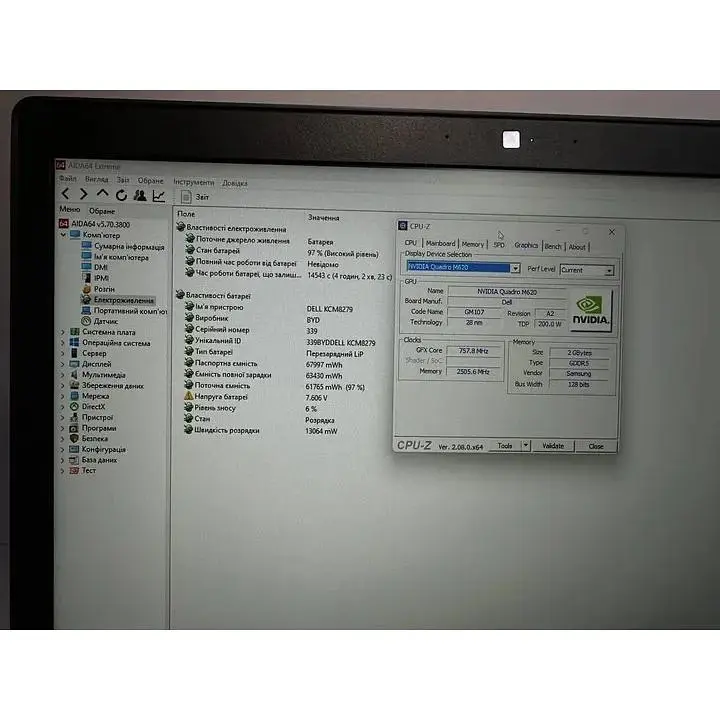Click the Forward arrow in AIDA64 toolbar
The width and height of the screenshot is (720, 720).
tap(83, 194)
